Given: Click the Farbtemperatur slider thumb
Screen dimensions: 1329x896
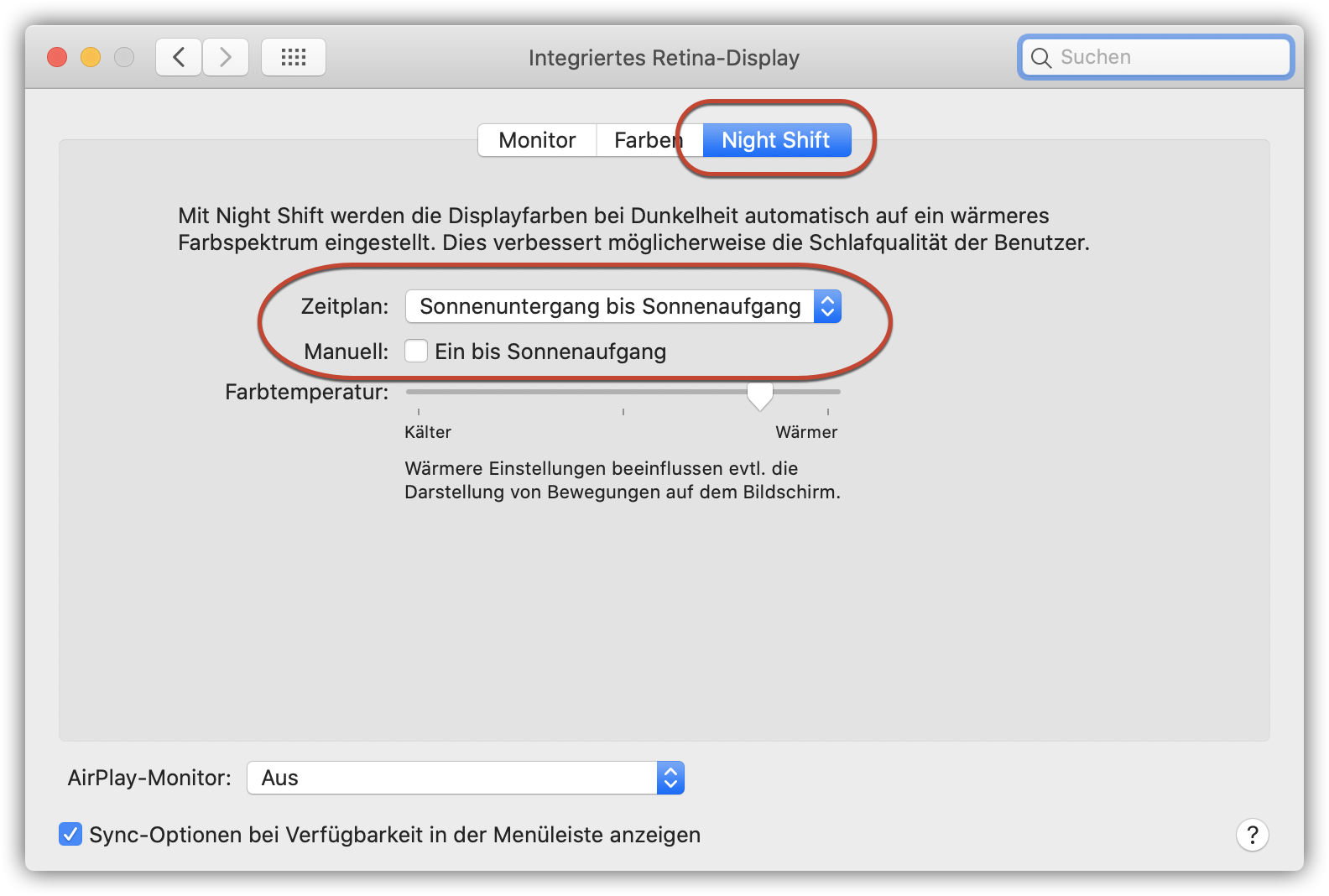Looking at the screenshot, I should point(760,395).
